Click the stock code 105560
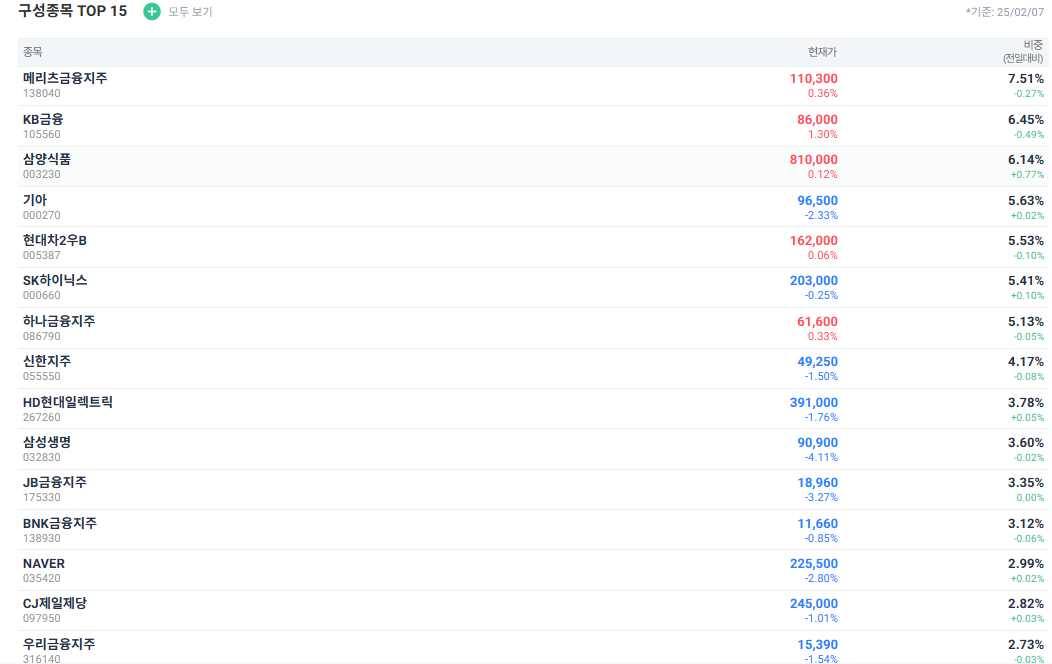 click(42, 135)
